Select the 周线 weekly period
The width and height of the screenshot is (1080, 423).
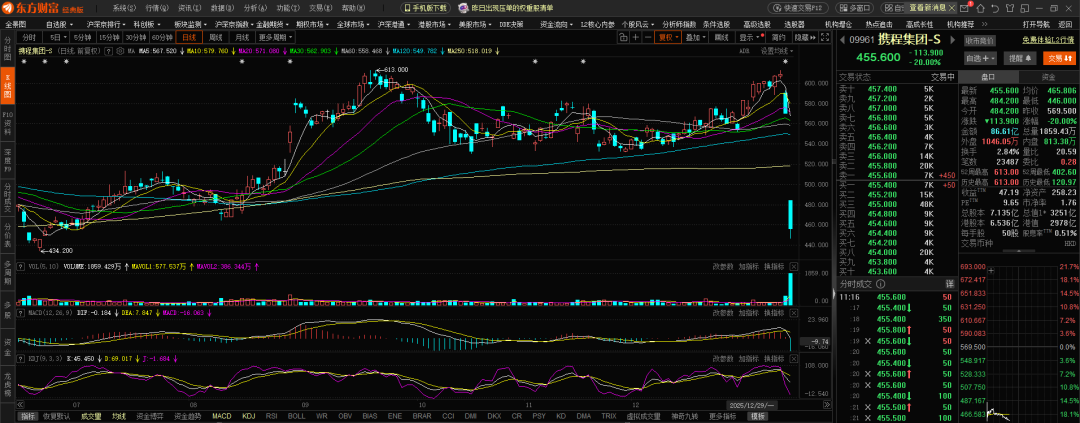[215, 37]
